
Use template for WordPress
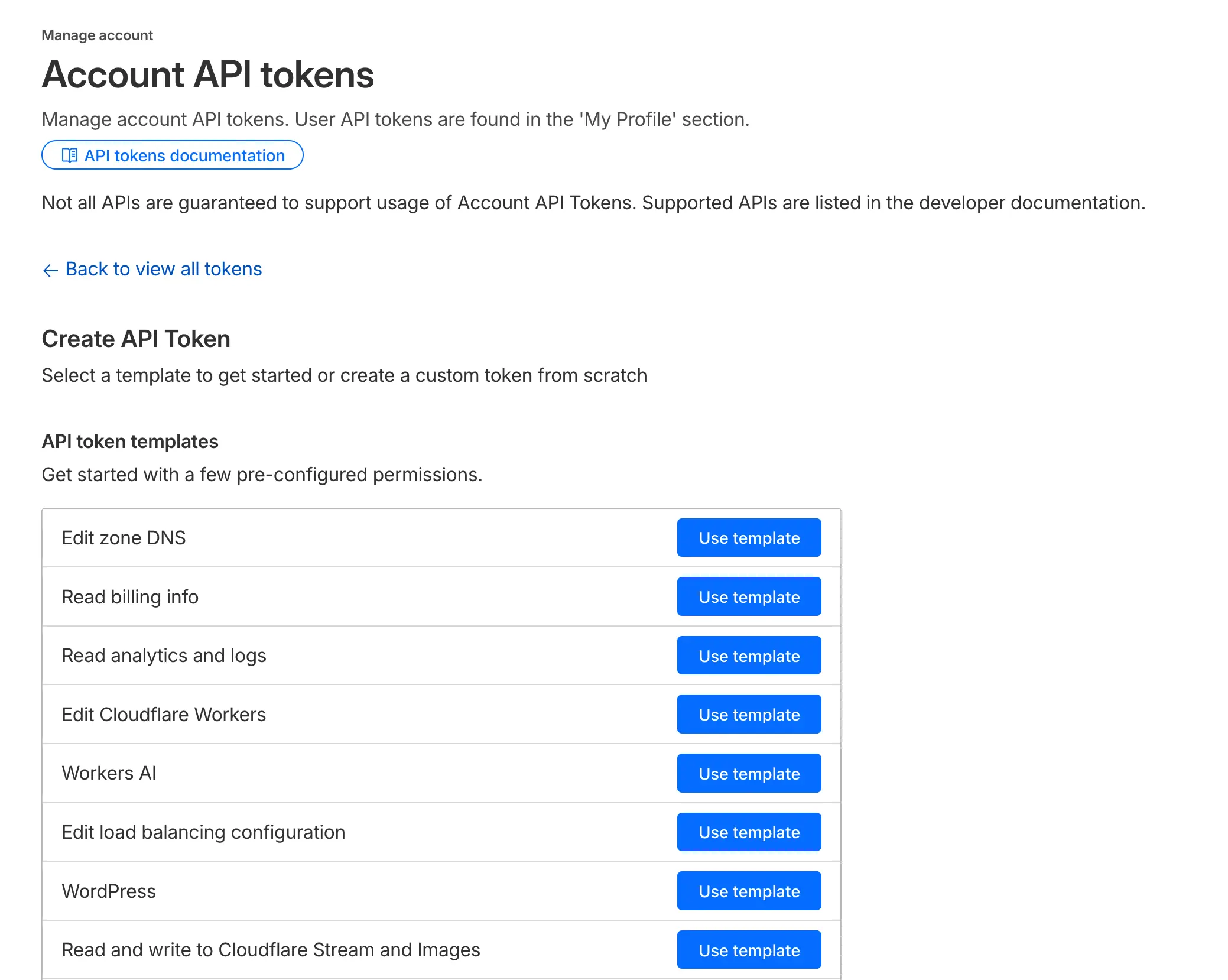click(x=748, y=891)
